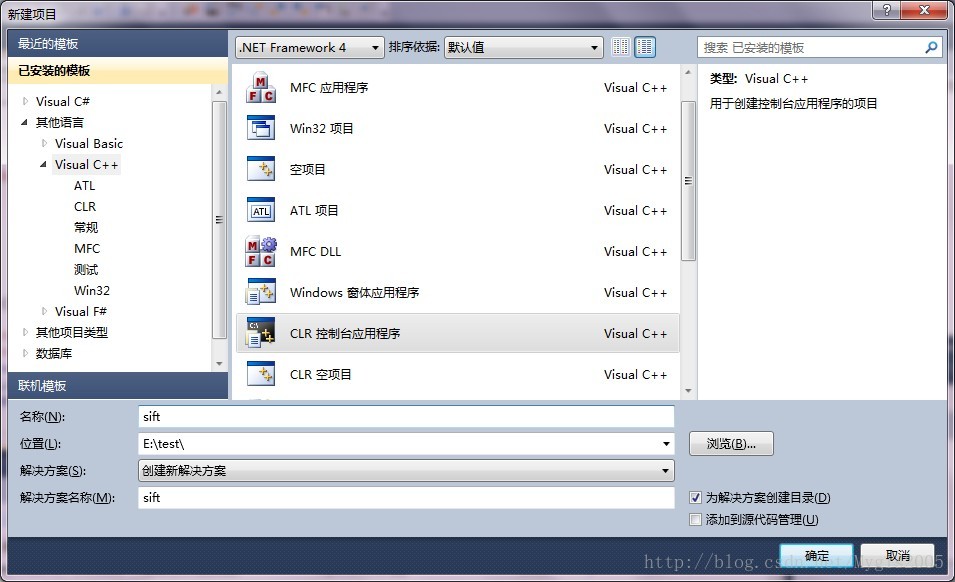This screenshot has width=955, height=582.
Task: Click the Win32 项目 template icon
Action: [261, 129]
